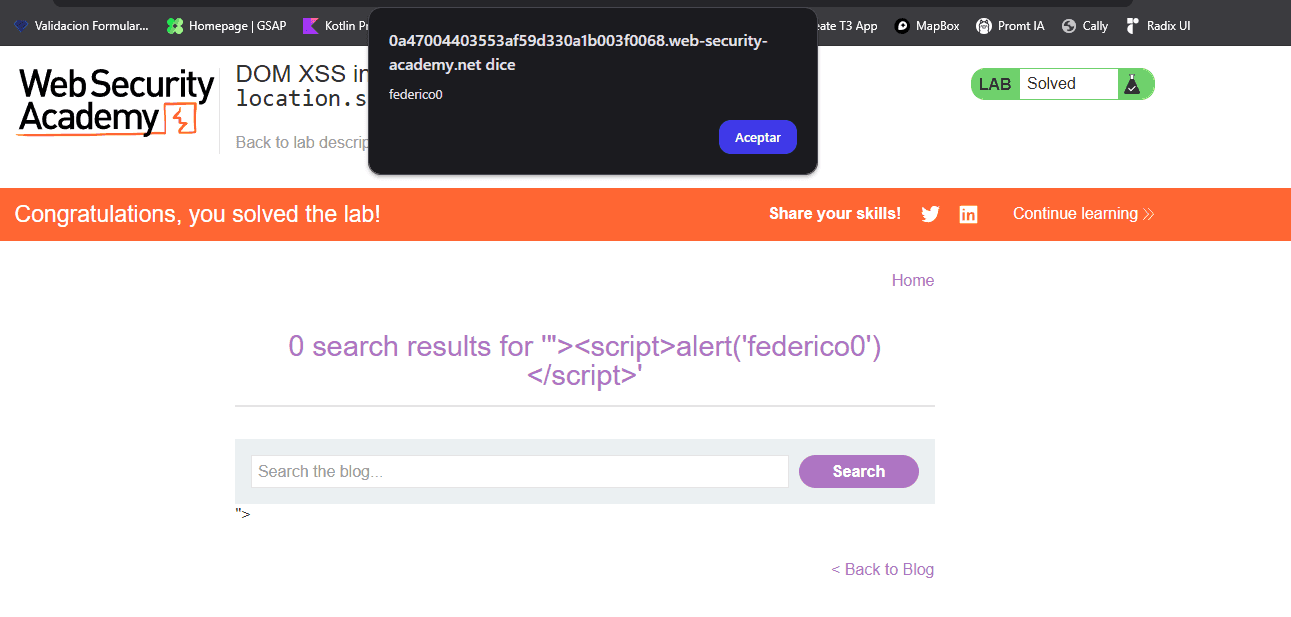Open the Homepage | GSAP bookmark
The image size is (1291, 617).
point(229,26)
